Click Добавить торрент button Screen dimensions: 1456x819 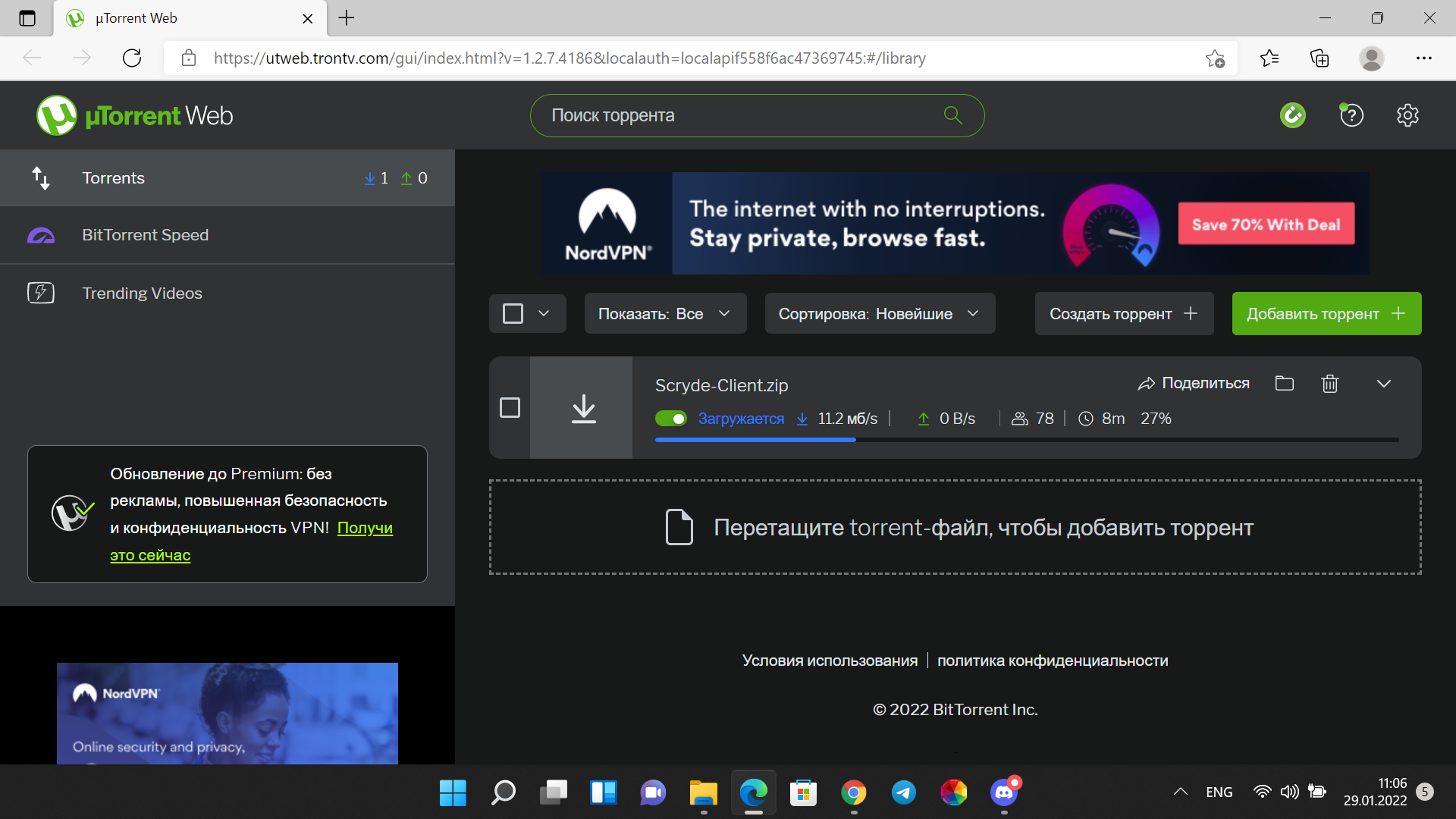coord(1326,314)
